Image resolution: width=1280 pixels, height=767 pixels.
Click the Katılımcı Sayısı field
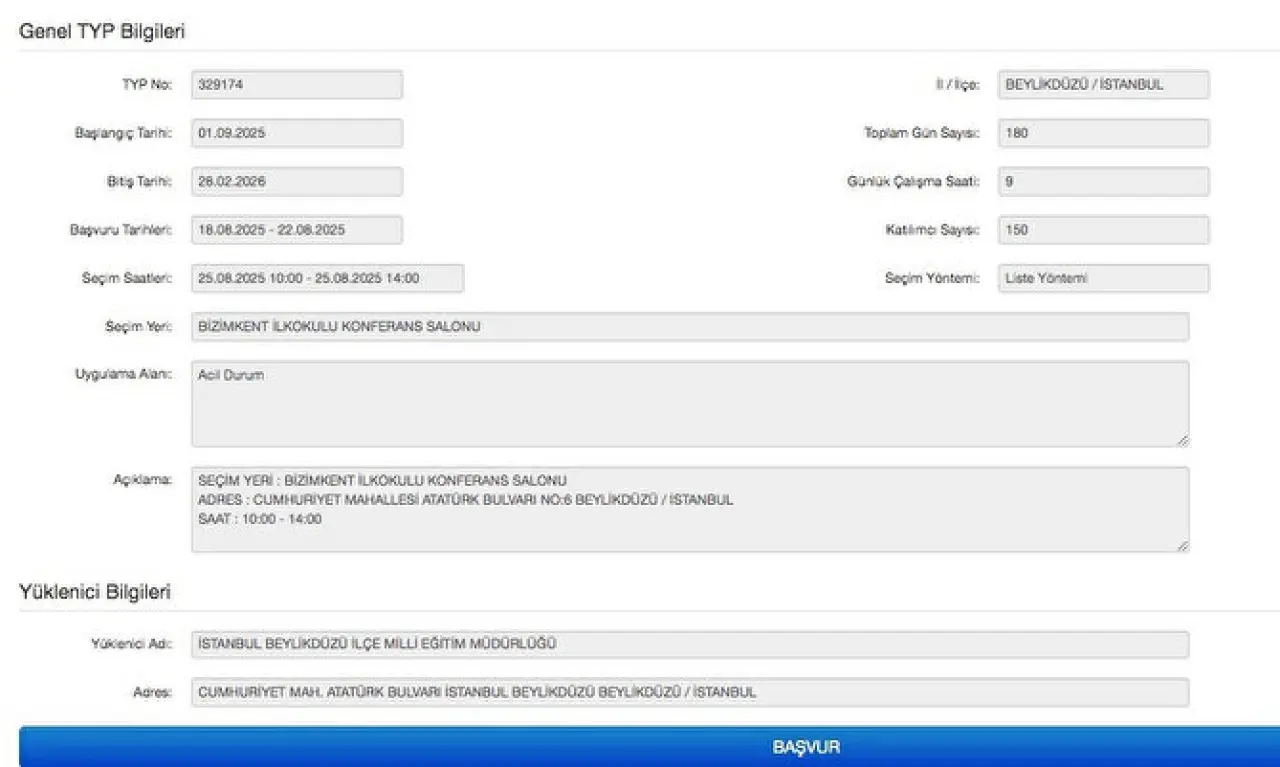click(x=1103, y=230)
